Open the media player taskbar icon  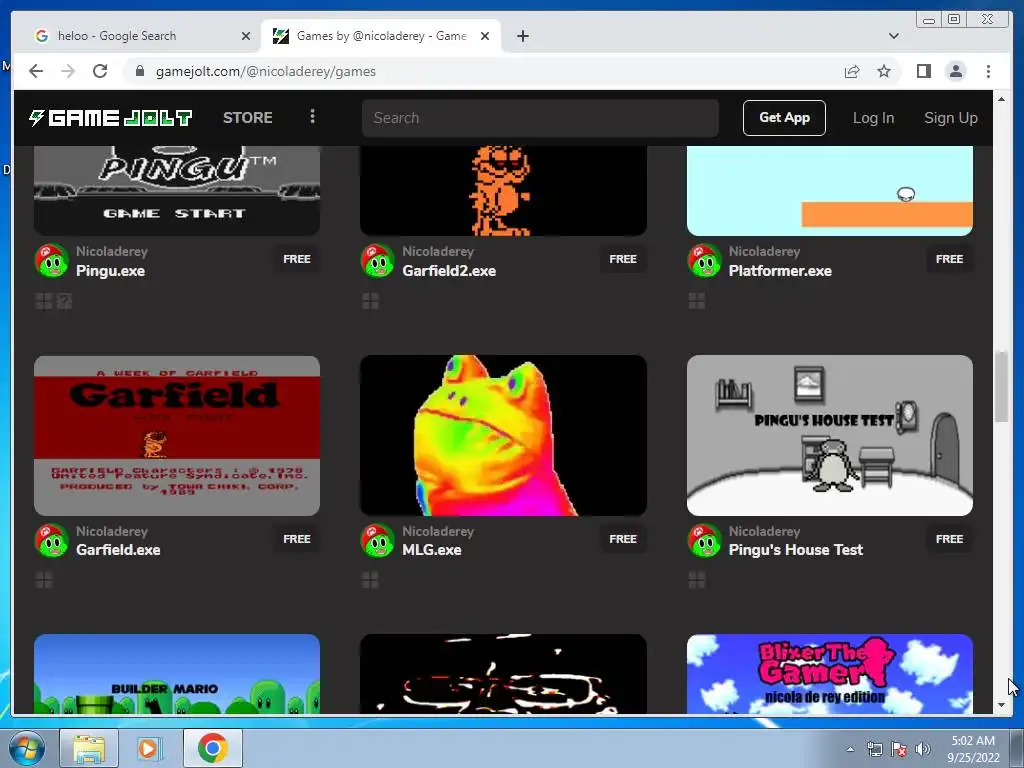pos(148,748)
